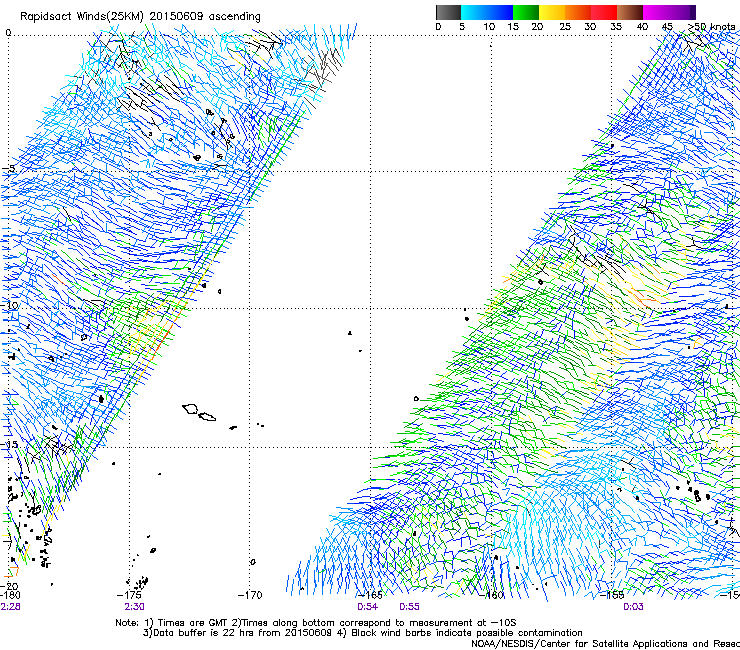Click the brown 35–40 knots legend segment
Viewport: 740px width, 650px height.
630,12
